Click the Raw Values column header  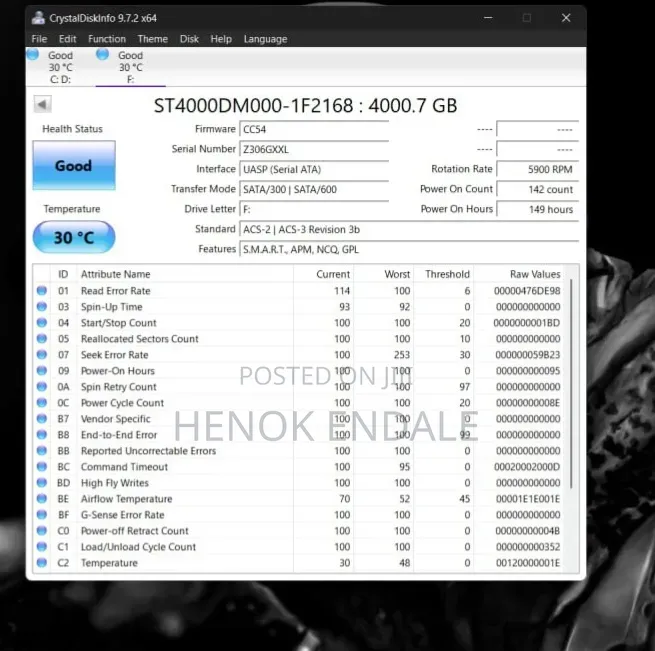[535, 274]
